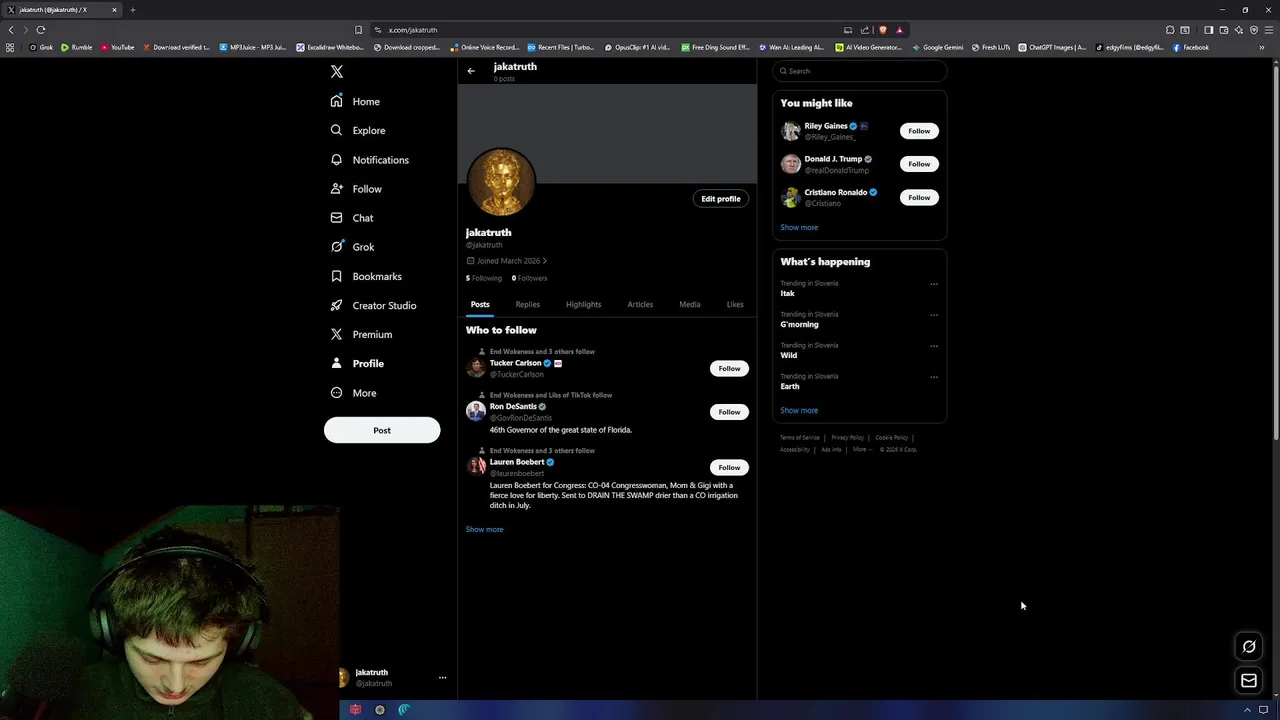Screen dimensions: 1280x720
Task: Follow Tucker Carlson
Action: click(729, 368)
